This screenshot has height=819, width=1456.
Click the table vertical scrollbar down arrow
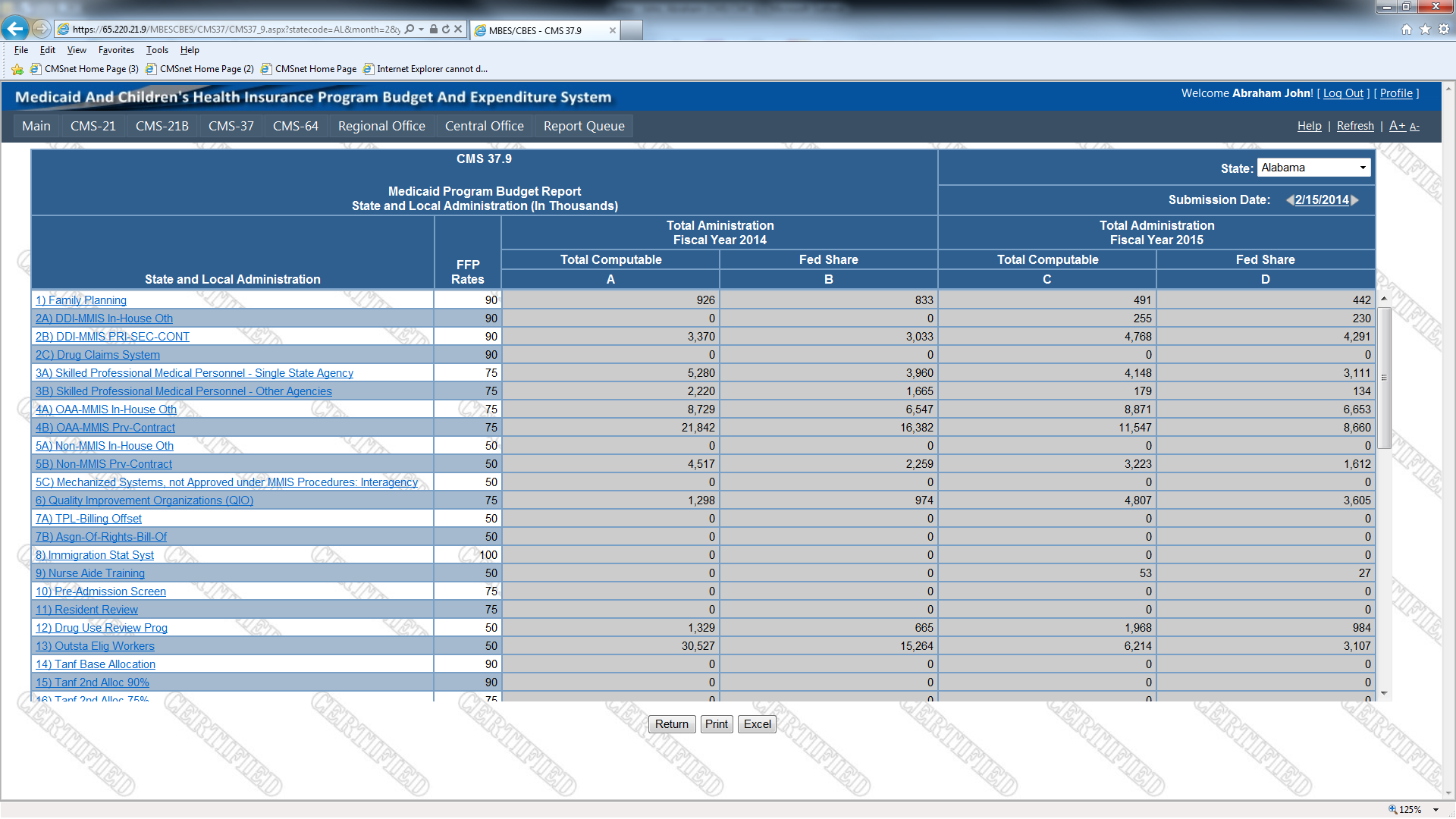point(1384,693)
